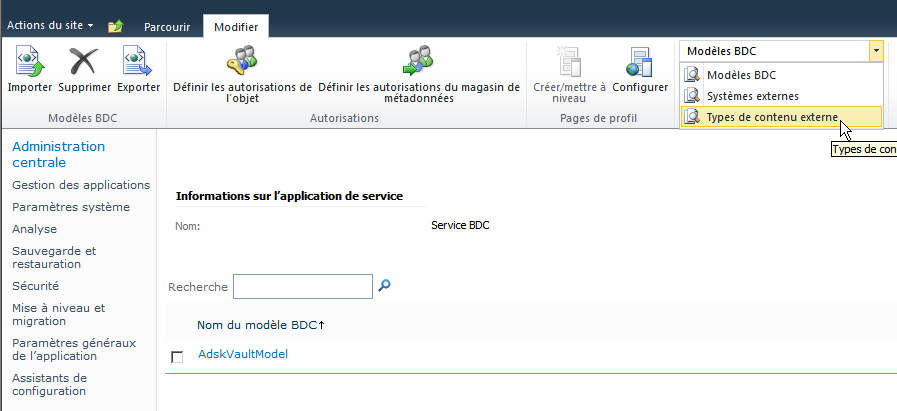Switch to the Parcourir tab

(x=166, y=26)
